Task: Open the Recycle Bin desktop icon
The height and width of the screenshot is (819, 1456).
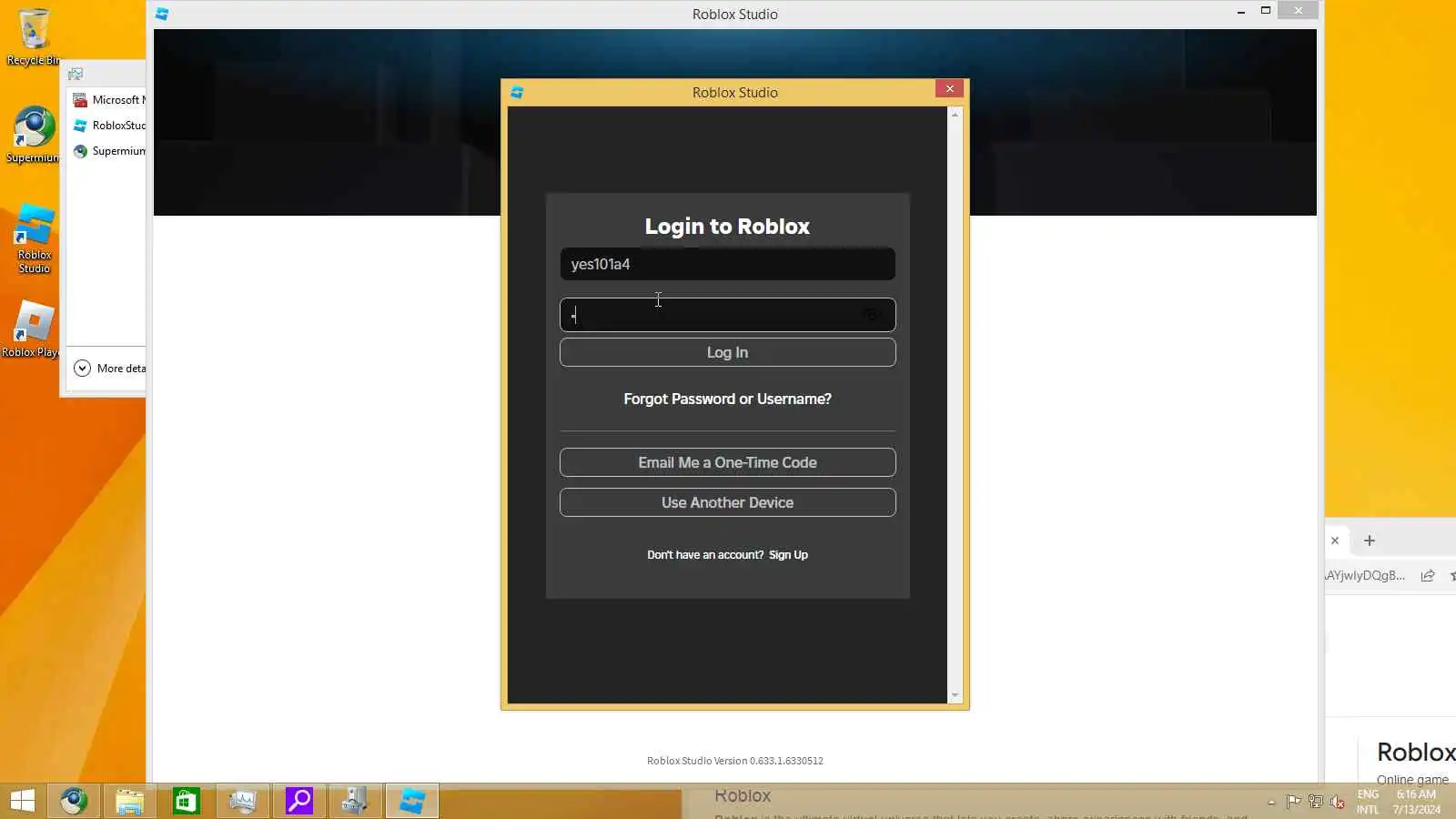Action: coord(34,36)
